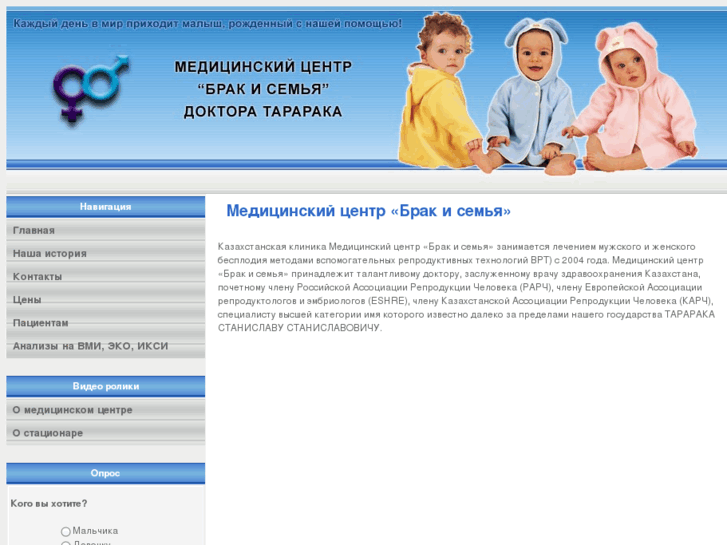Click the baby in the yellow robe
The height and width of the screenshot is (545, 727).
click(438, 93)
